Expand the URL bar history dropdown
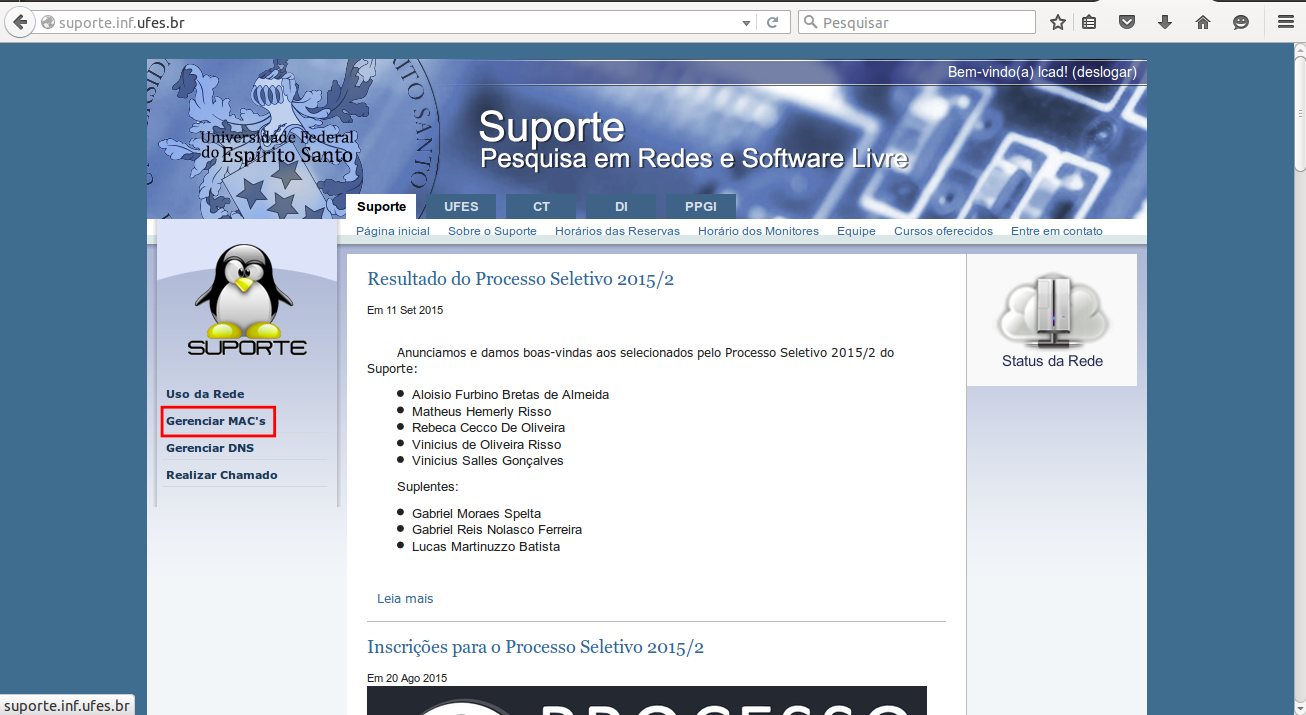This screenshot has width=1306, height=715. point(746,22)
